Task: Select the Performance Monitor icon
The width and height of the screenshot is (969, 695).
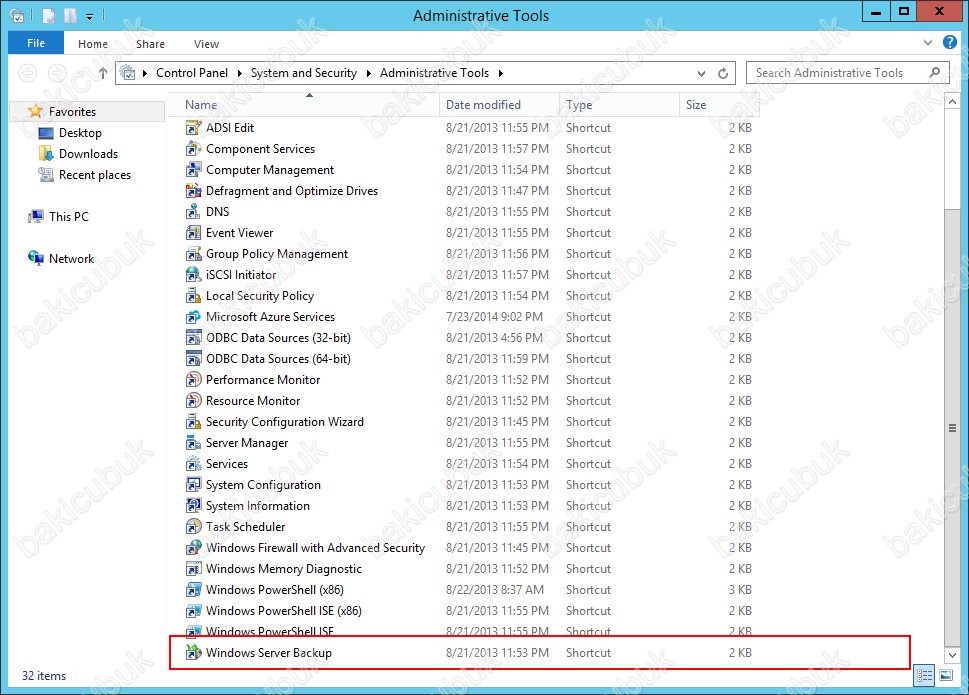Action: (x=193, y=380)
